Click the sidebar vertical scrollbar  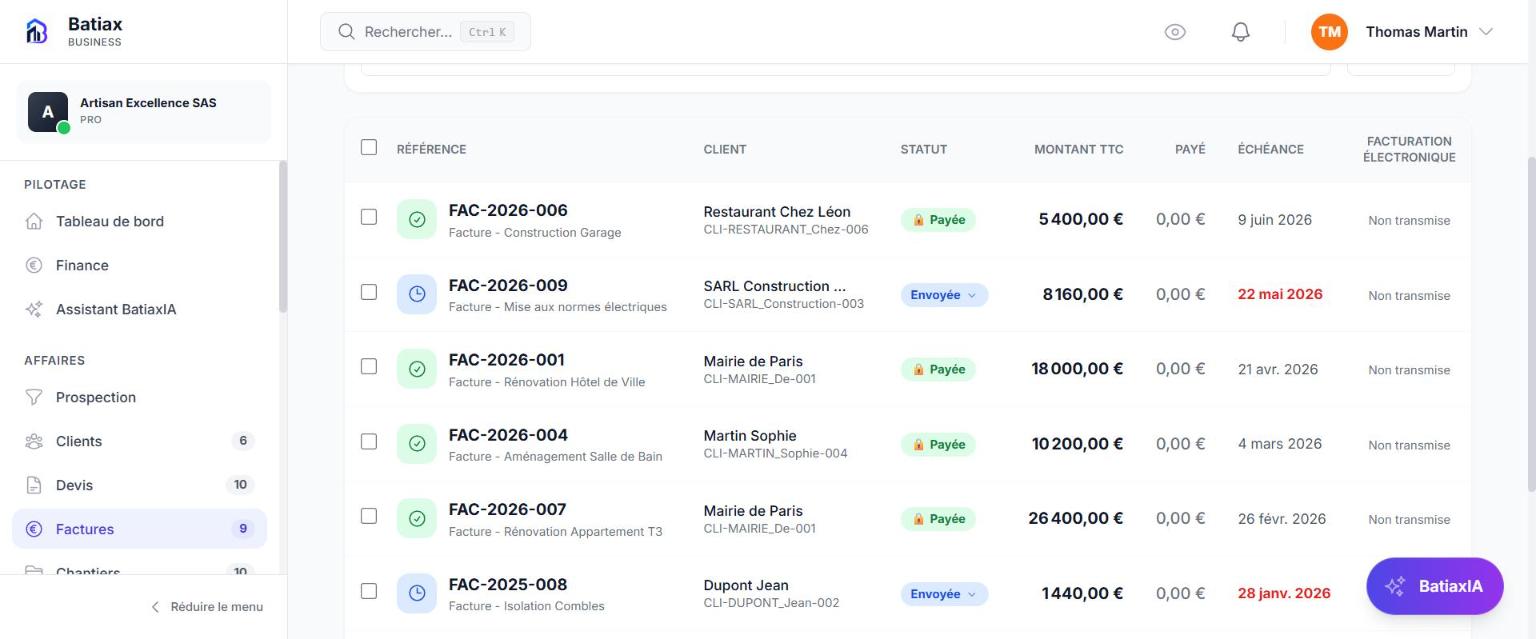pos(283,237)
